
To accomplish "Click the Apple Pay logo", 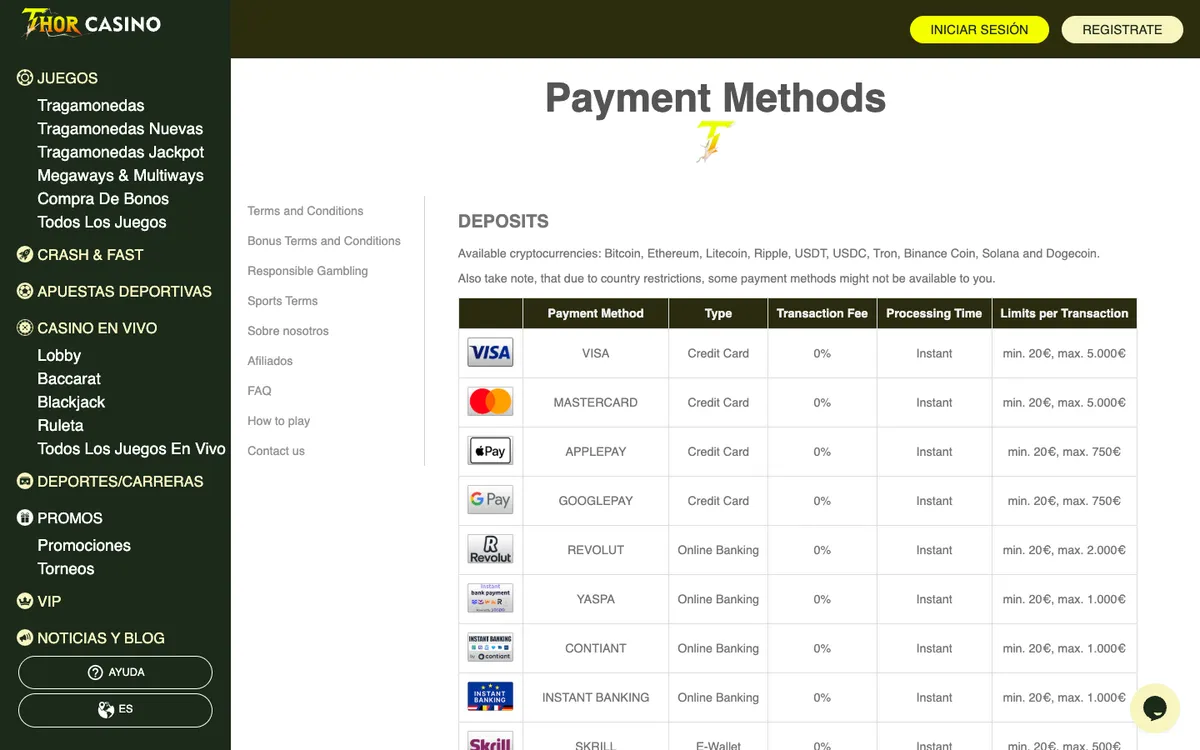I will pyautogui.click(x=490, y=451).
